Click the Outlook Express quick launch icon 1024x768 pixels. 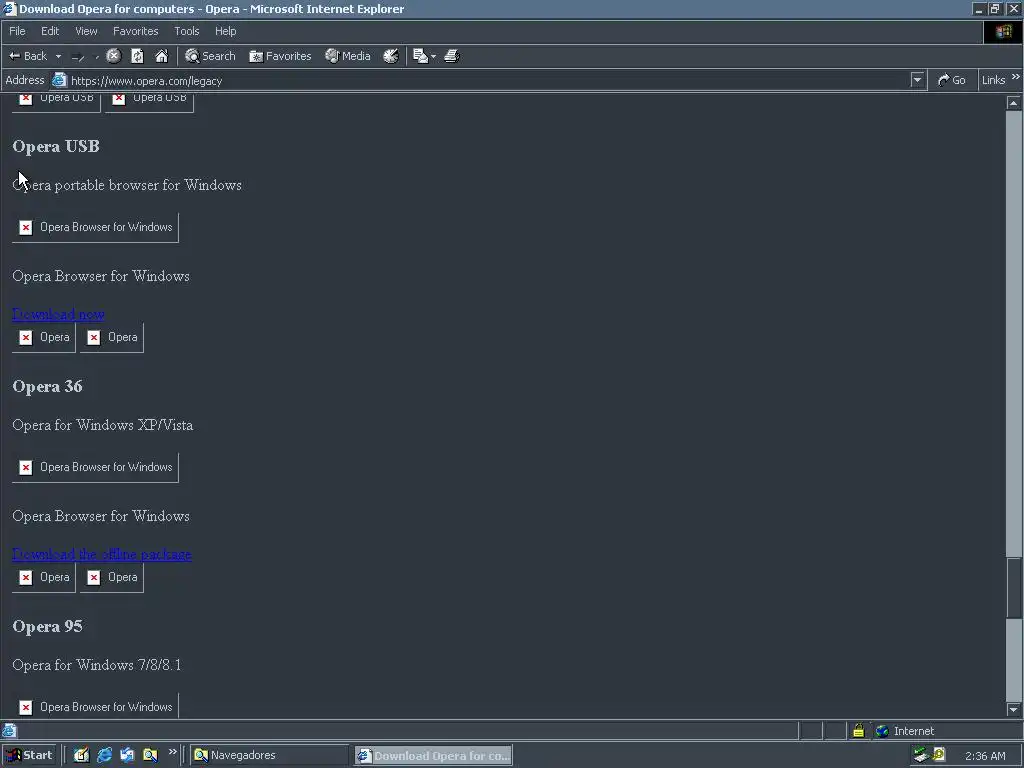pos(127,755)
